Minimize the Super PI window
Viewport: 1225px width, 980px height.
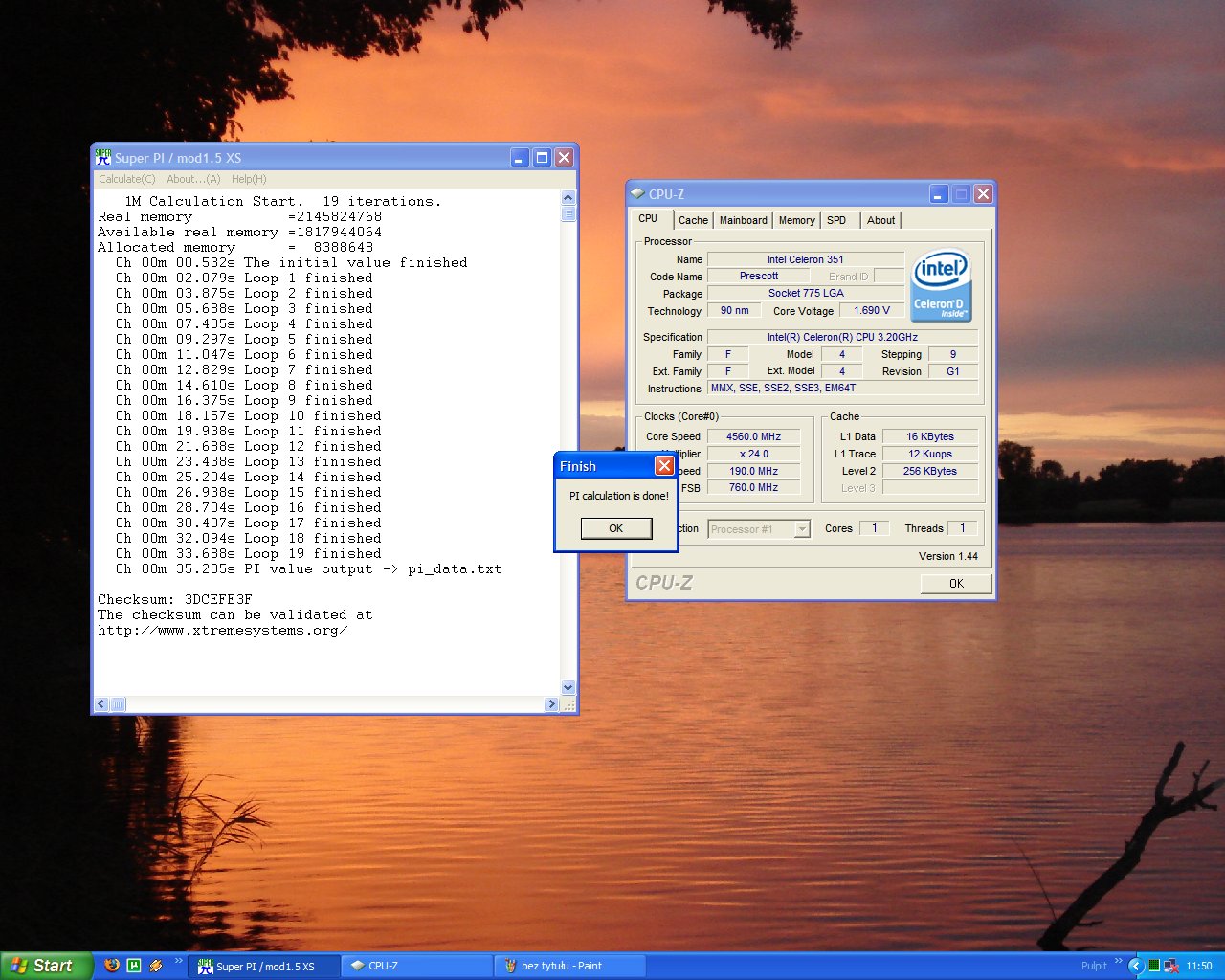coord(520,158)
